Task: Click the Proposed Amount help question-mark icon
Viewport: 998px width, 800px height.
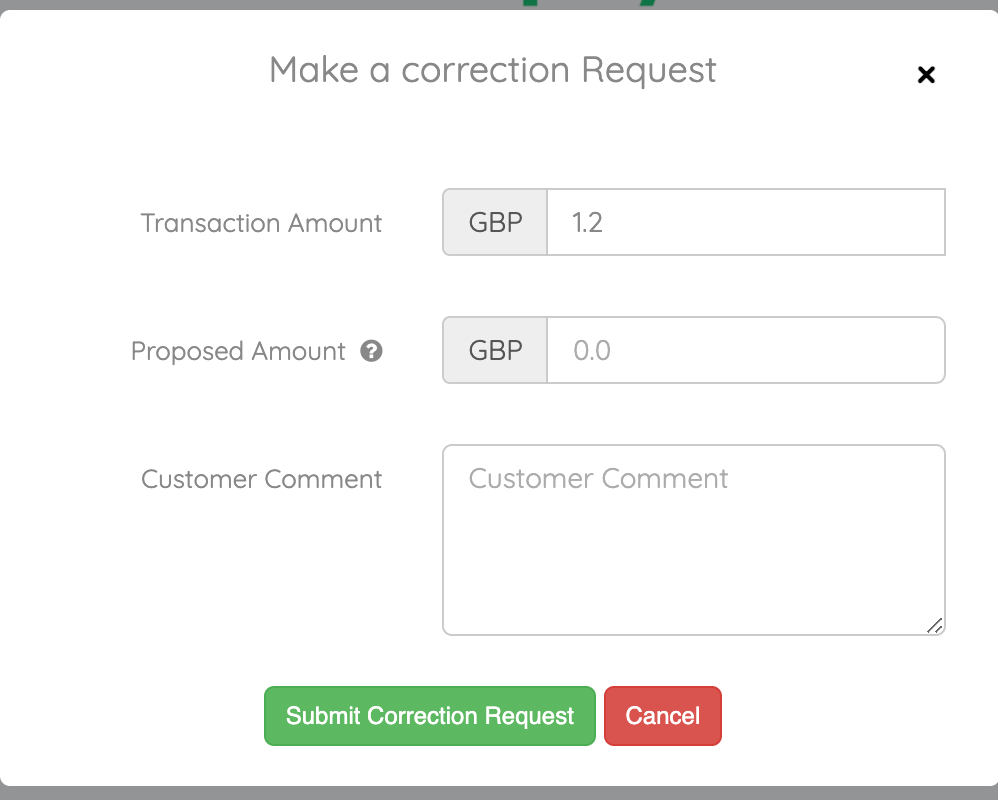Action: click(x=372, y=351)
